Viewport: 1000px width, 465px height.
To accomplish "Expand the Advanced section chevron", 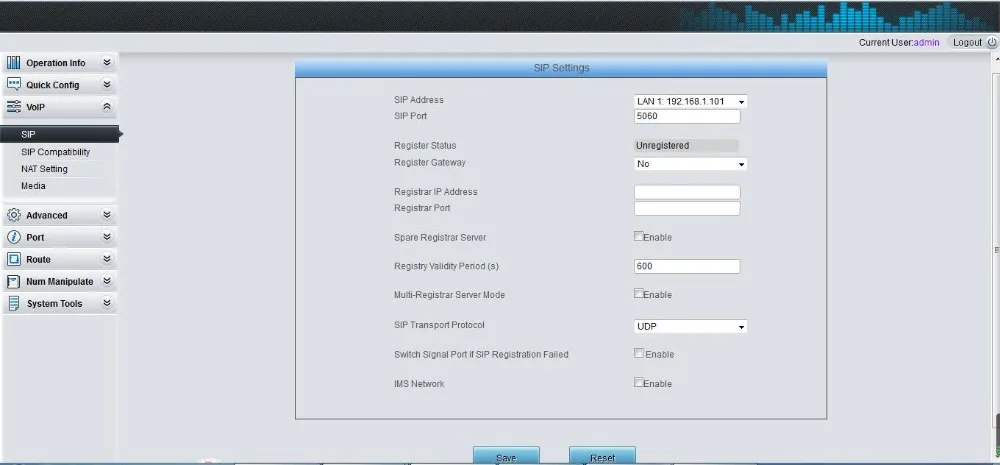I will click(x=107, y=215).
